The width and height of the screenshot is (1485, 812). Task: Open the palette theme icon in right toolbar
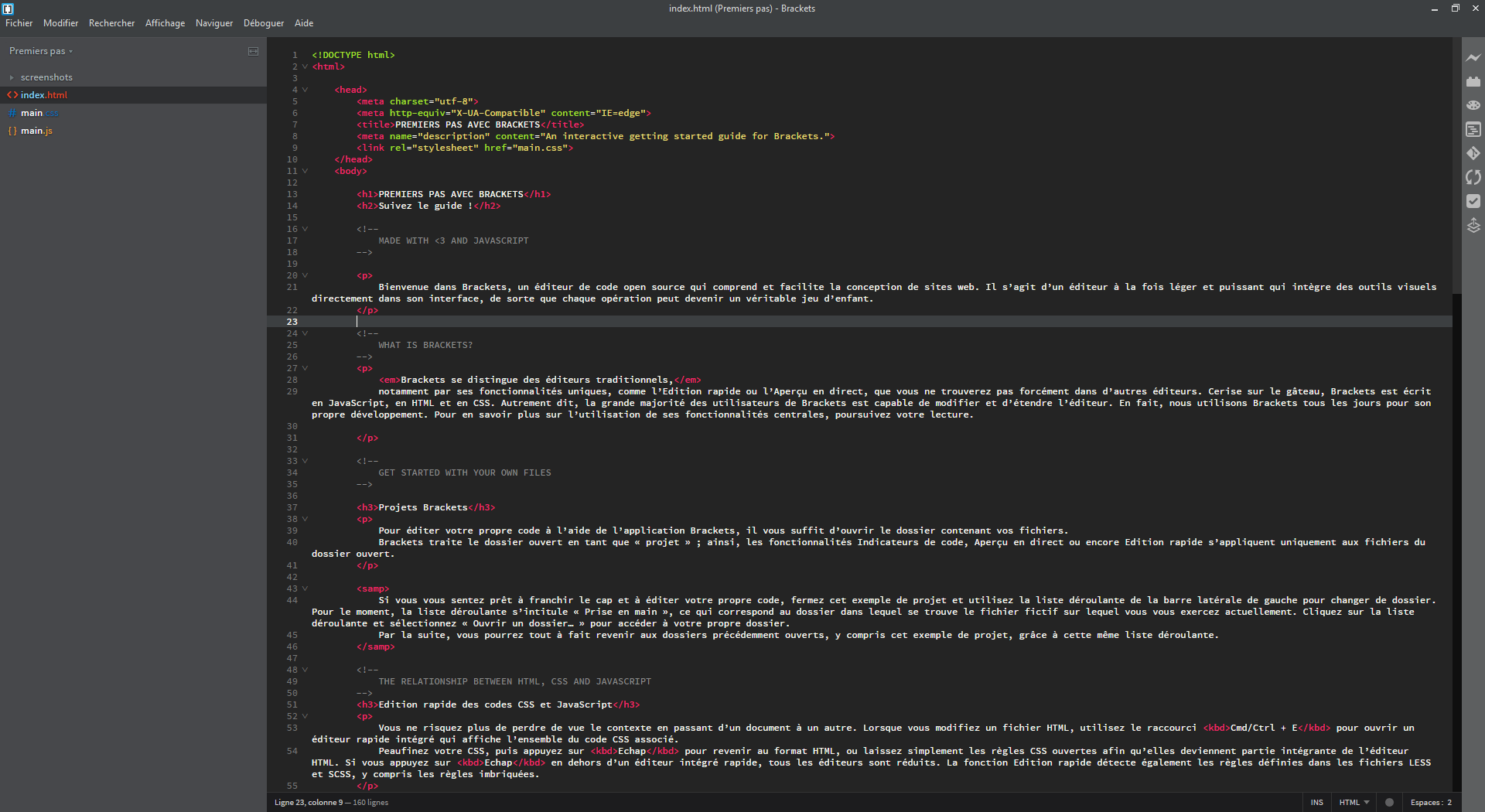pos(1473,105)
